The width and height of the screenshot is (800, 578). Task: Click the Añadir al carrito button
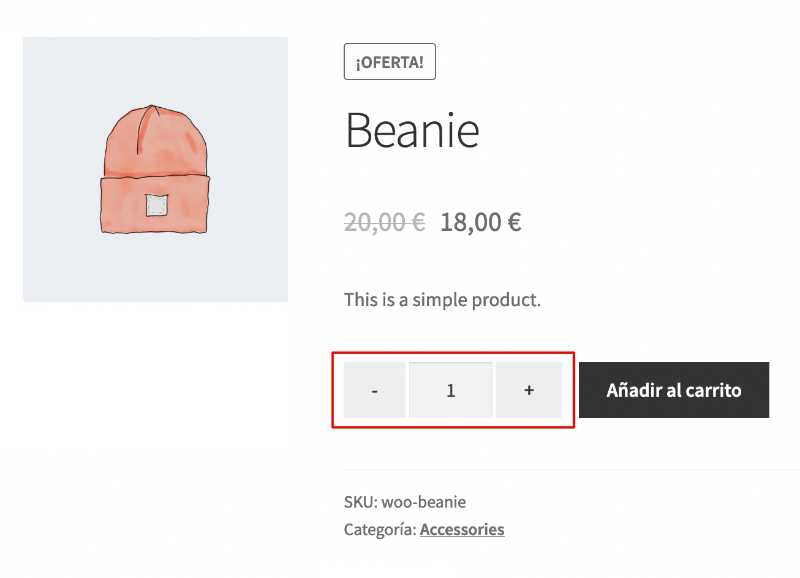(674, 390)
